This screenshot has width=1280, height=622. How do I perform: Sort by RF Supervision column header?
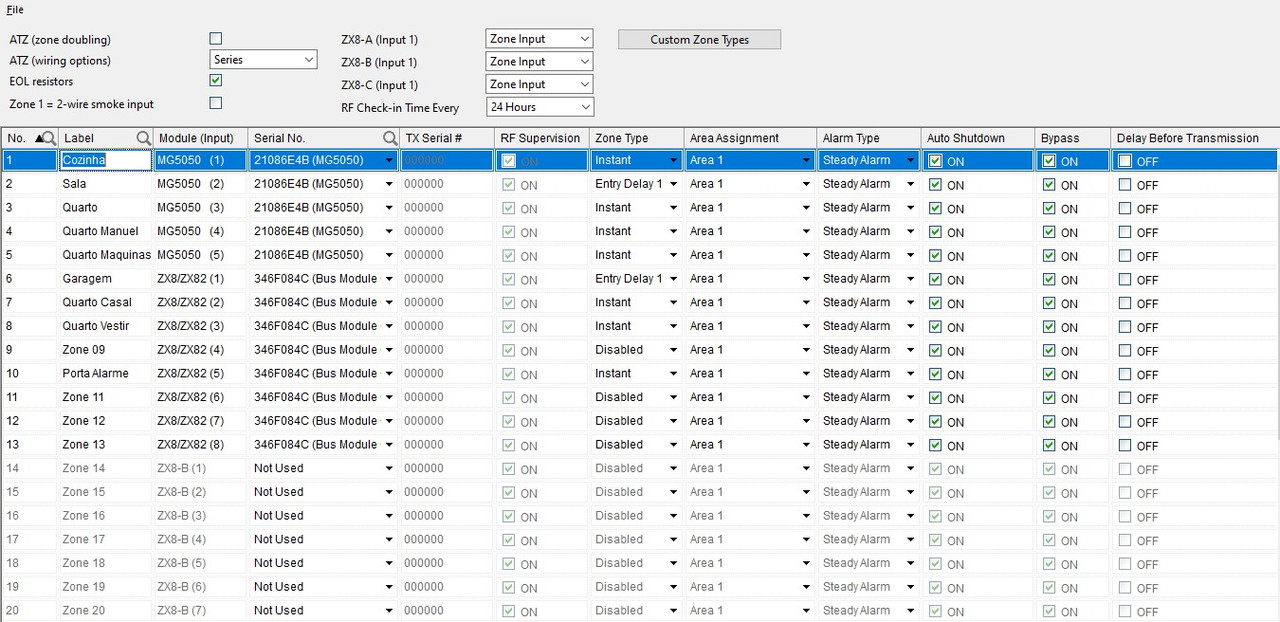coord(540,138)
